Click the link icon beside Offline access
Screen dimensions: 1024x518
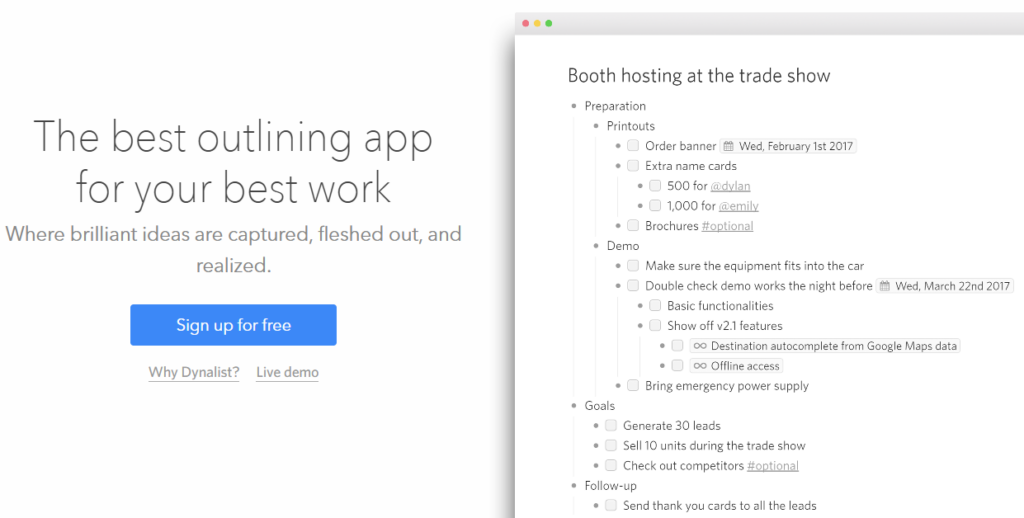700,366
